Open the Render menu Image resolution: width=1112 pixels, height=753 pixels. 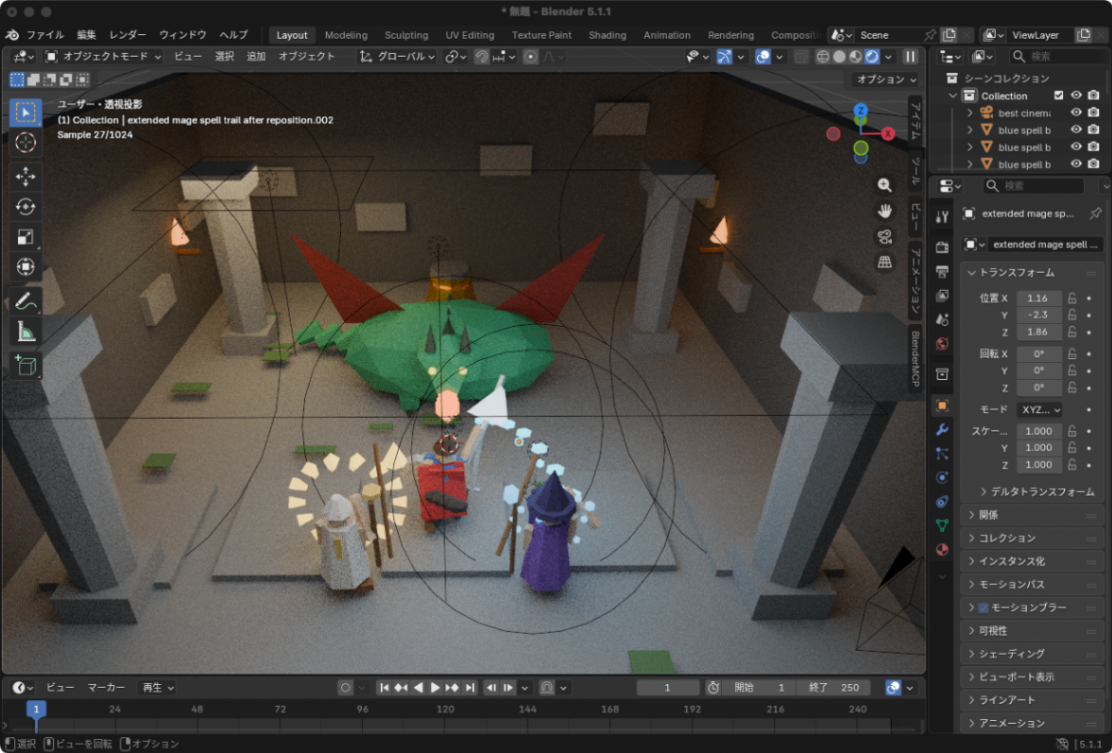coord(128,35)
